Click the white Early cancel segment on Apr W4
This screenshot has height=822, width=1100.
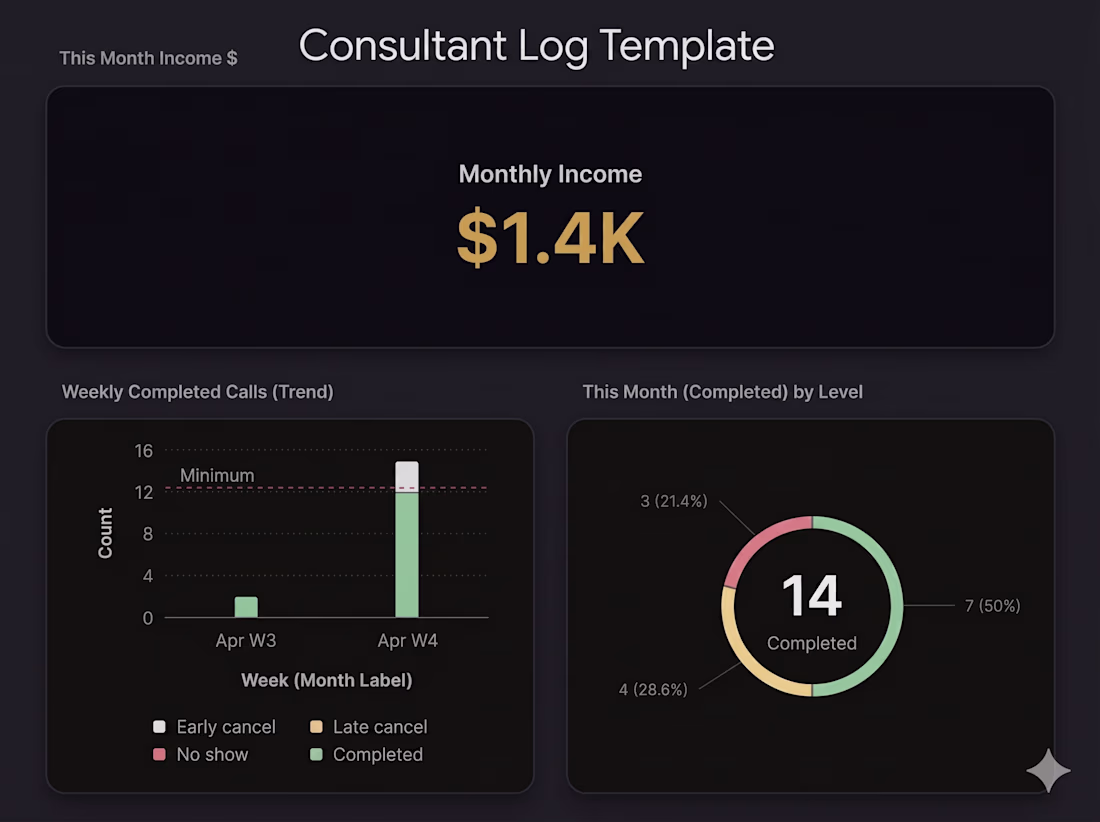(407, 476)
